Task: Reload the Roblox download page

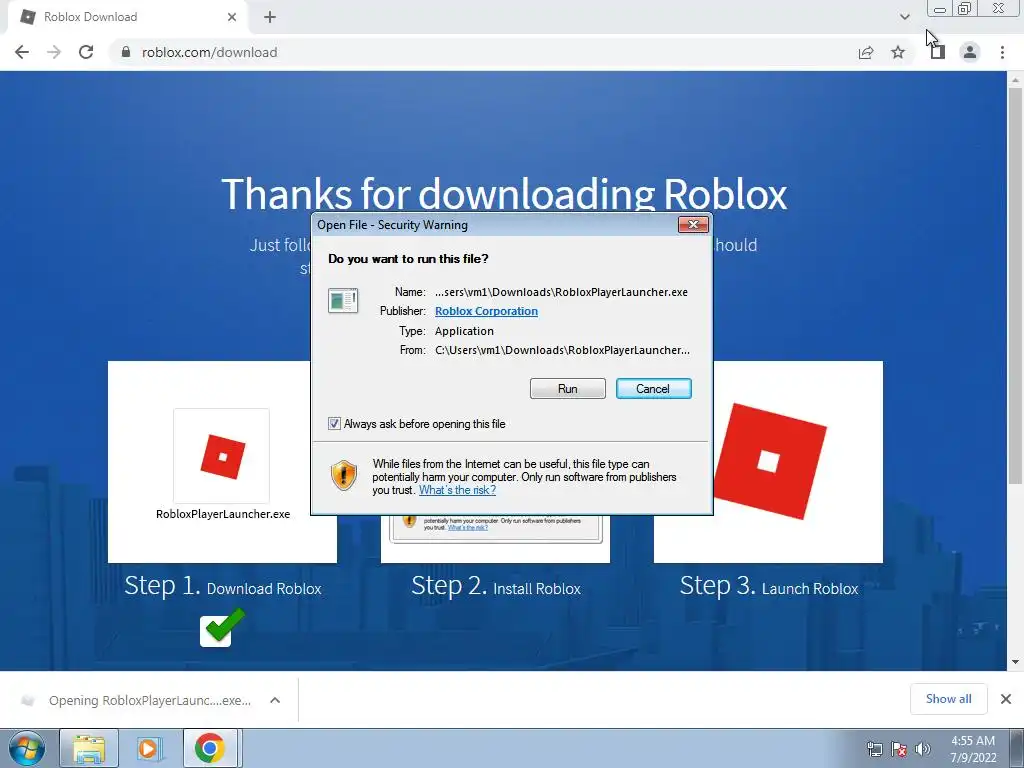Action: coord(86,52)
